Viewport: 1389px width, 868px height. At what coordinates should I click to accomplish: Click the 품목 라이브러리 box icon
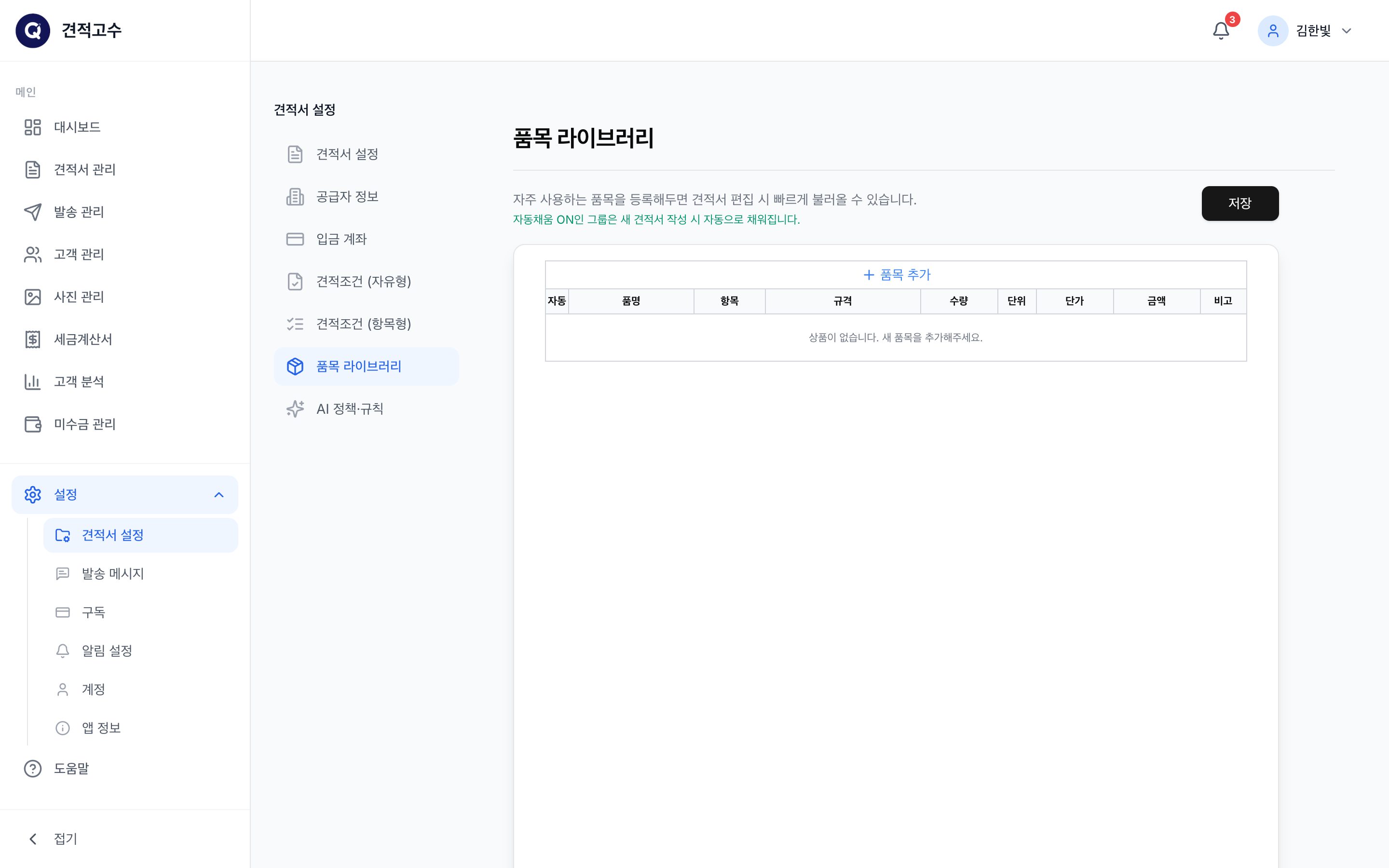click(295, 366)
